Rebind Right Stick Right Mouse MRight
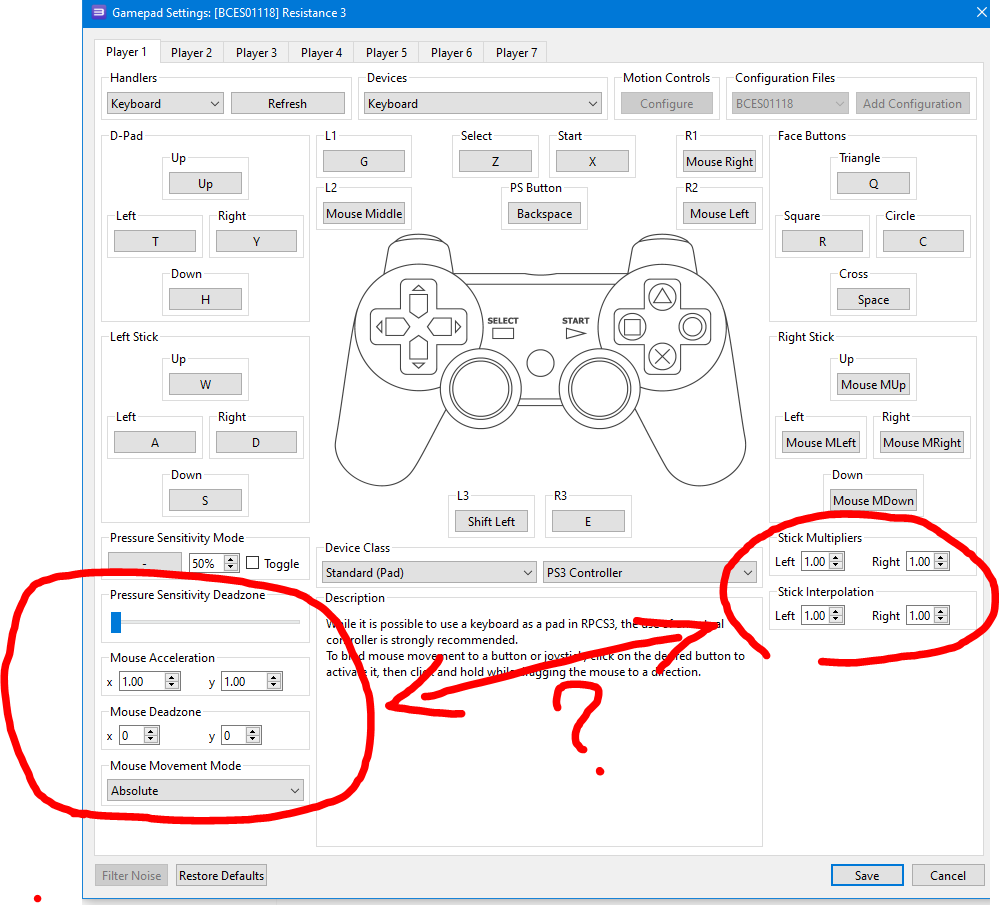 tap(921, 442)
